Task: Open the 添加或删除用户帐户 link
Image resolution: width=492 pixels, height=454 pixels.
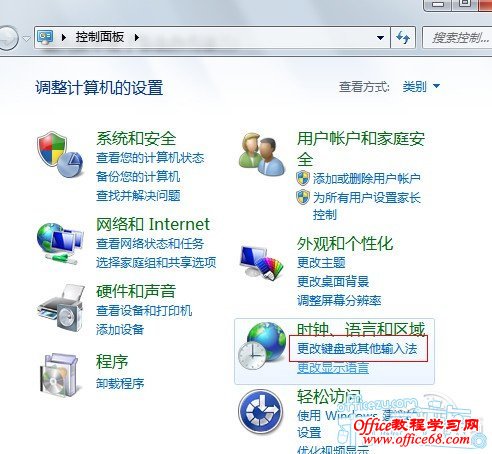Action: 366,179
